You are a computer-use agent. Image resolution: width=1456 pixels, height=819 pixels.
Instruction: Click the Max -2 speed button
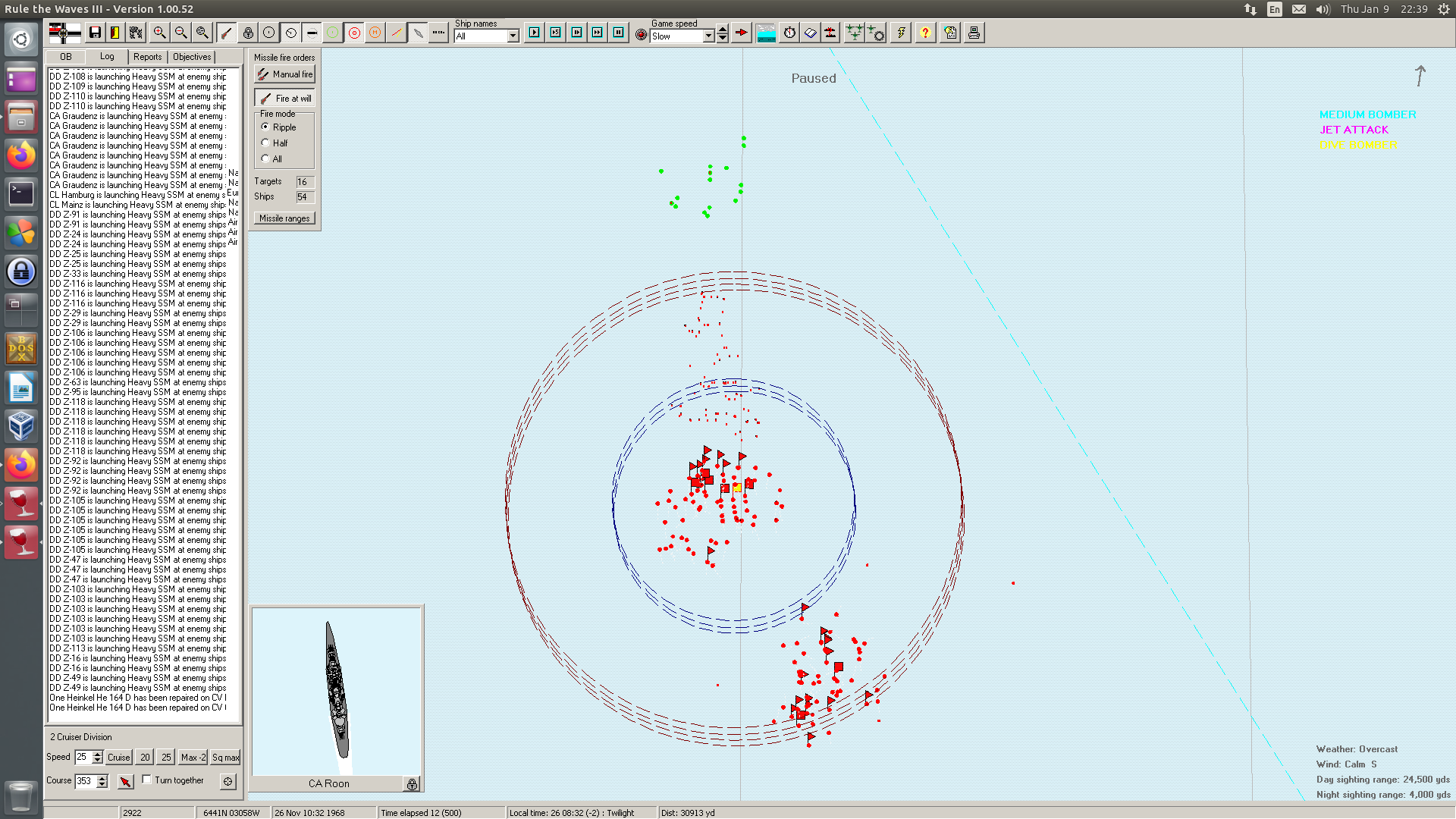(193, 758)
